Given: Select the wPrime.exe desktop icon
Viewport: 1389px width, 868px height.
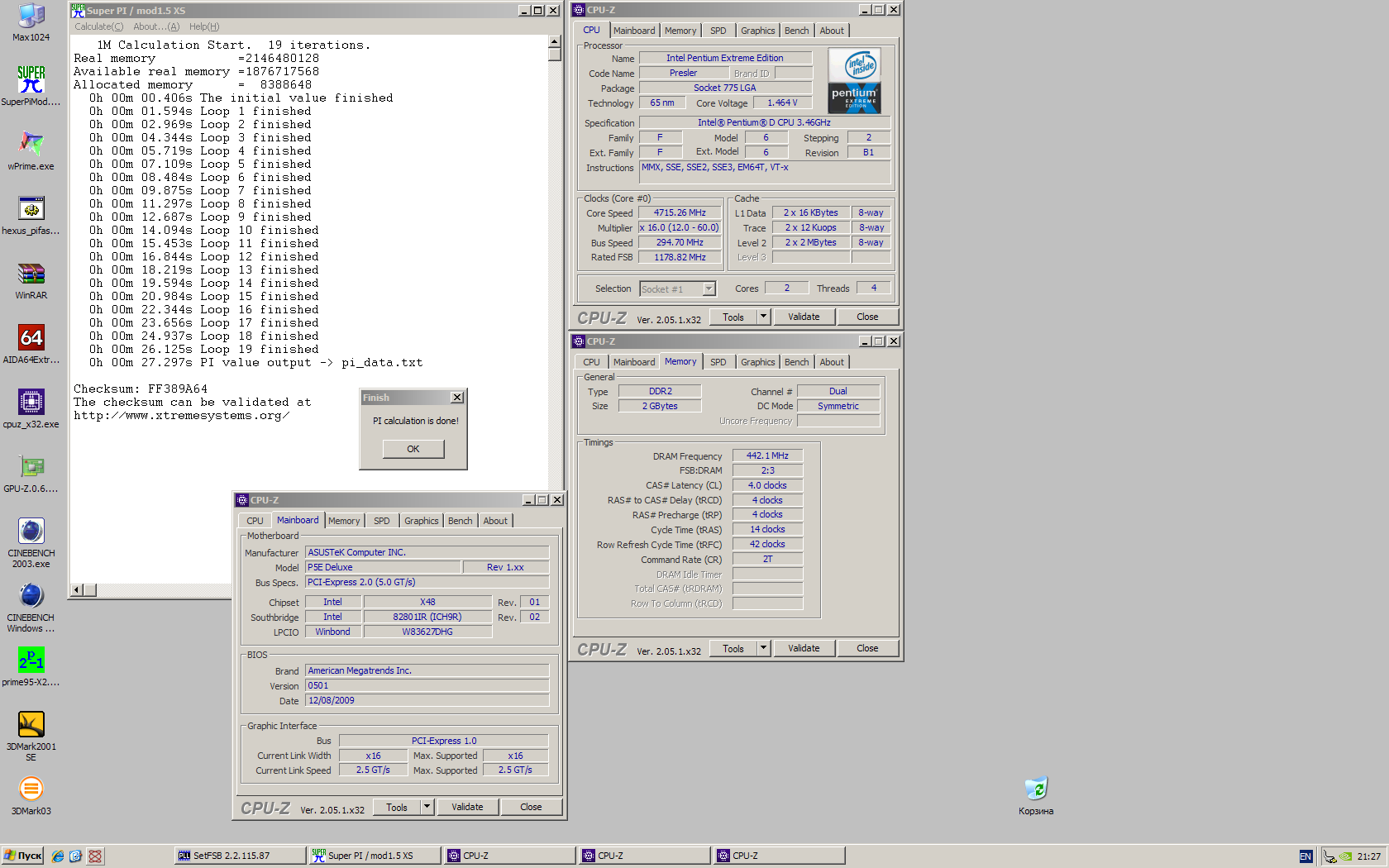Looking at the screenshot, I should coord(31,150).
